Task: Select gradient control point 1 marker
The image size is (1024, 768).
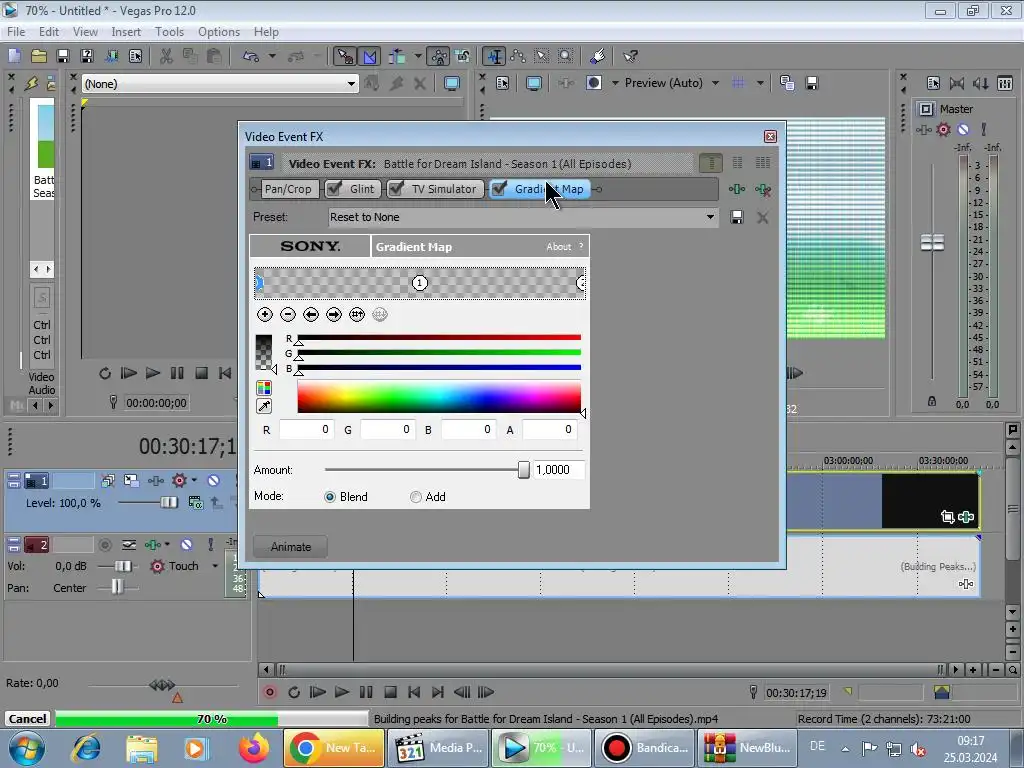Action: (420, 283)
